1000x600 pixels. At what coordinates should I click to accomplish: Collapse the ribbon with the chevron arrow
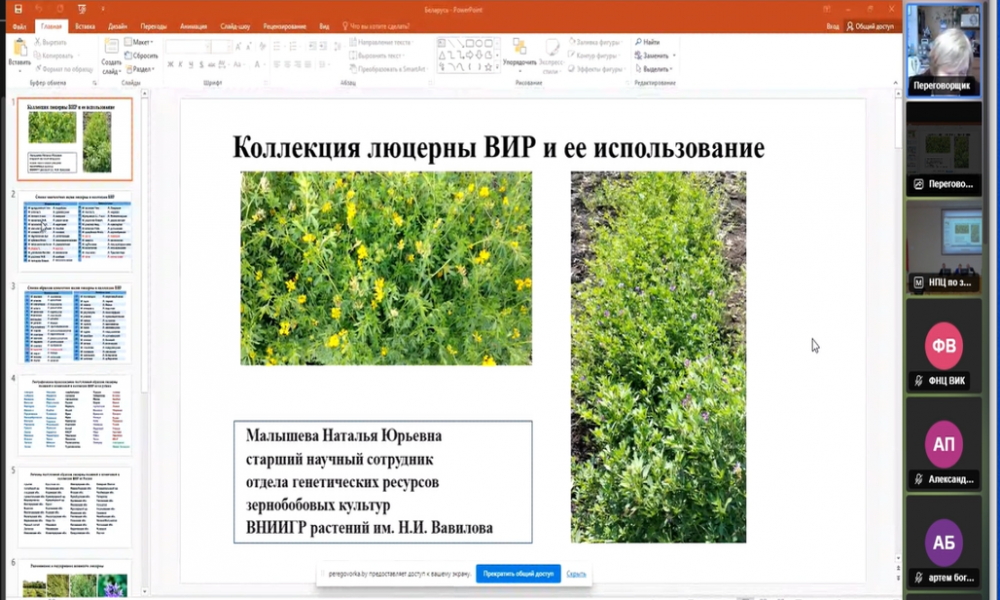click(895, 83)
